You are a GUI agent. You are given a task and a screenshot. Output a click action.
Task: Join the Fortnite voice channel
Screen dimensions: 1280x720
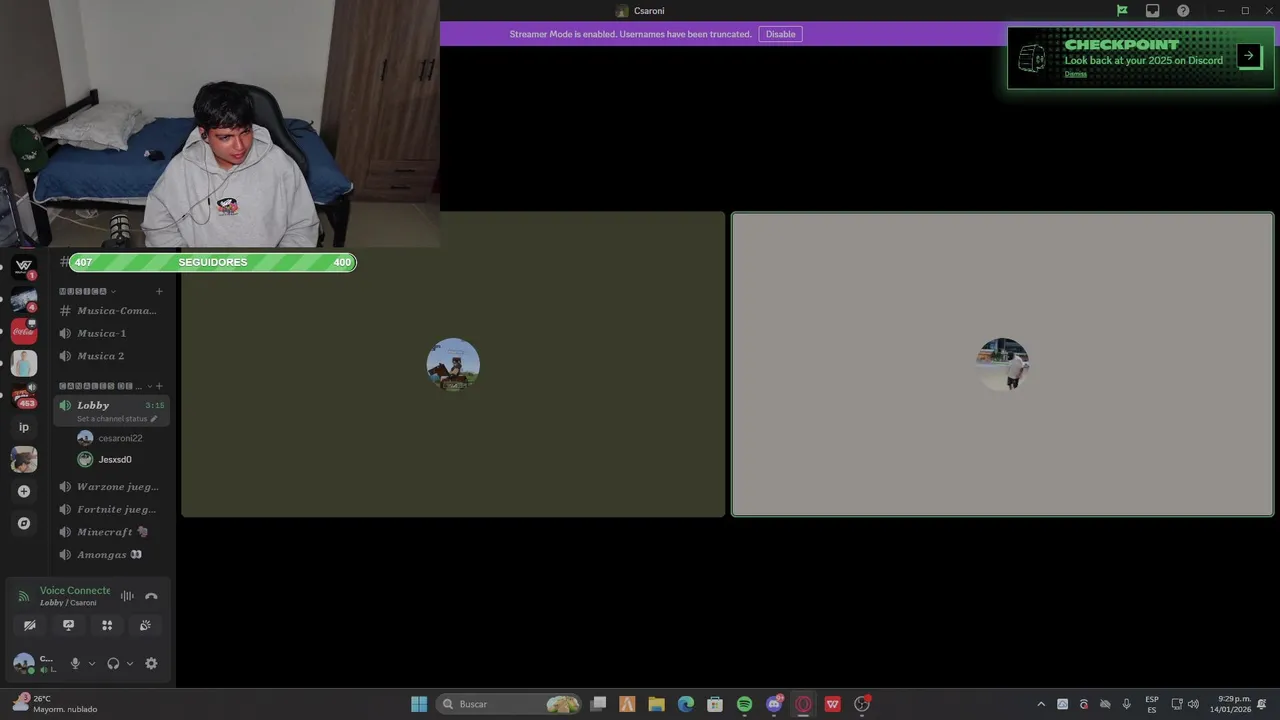pos(112,510)
